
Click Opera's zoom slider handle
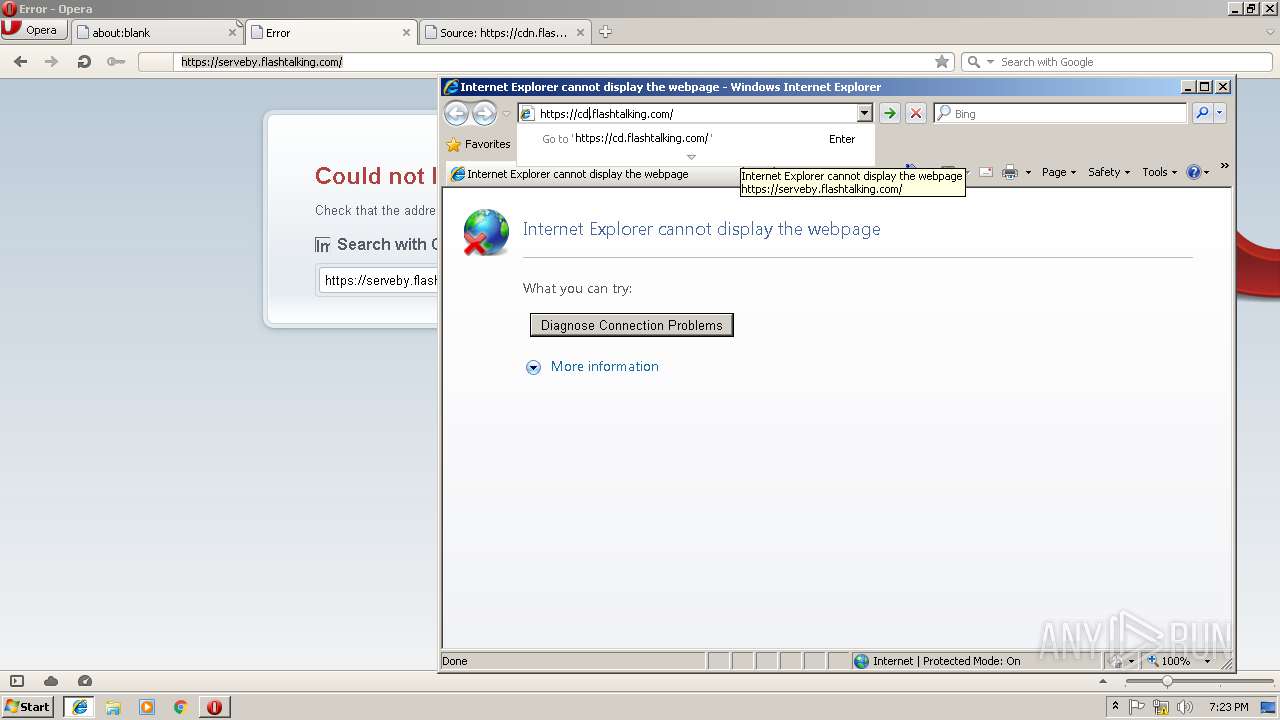[x=1166, y=681]
